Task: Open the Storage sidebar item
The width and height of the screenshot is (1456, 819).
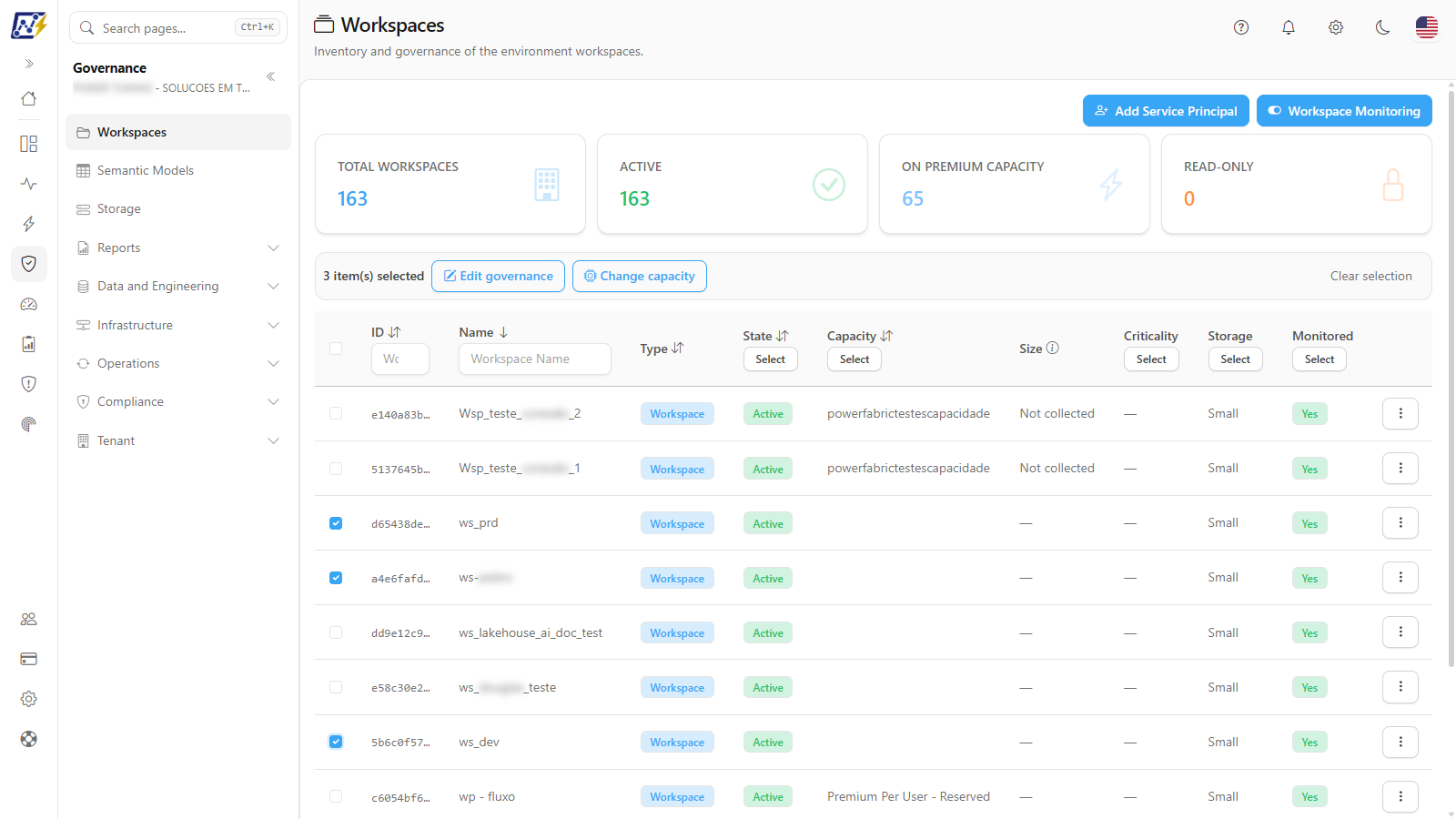Action: click(178, 208)
